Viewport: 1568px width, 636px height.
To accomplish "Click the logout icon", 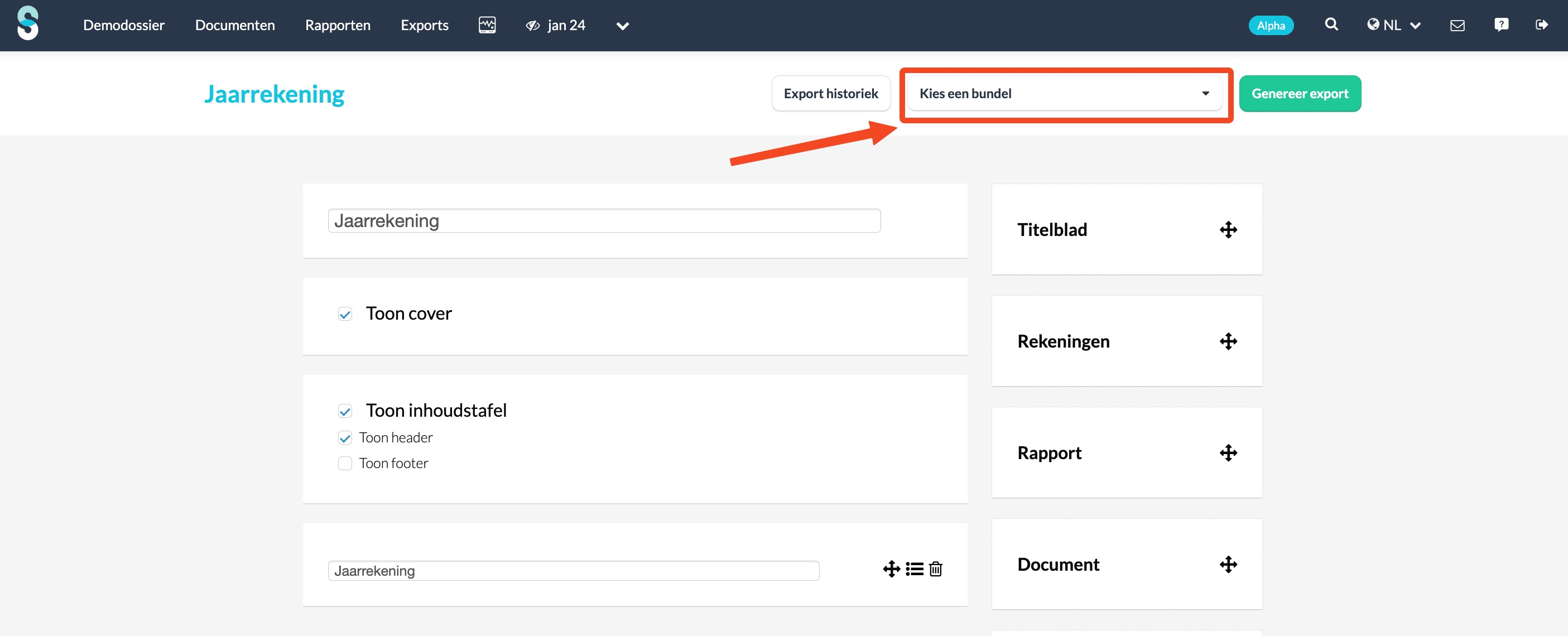I will [x=1541, y=25].
